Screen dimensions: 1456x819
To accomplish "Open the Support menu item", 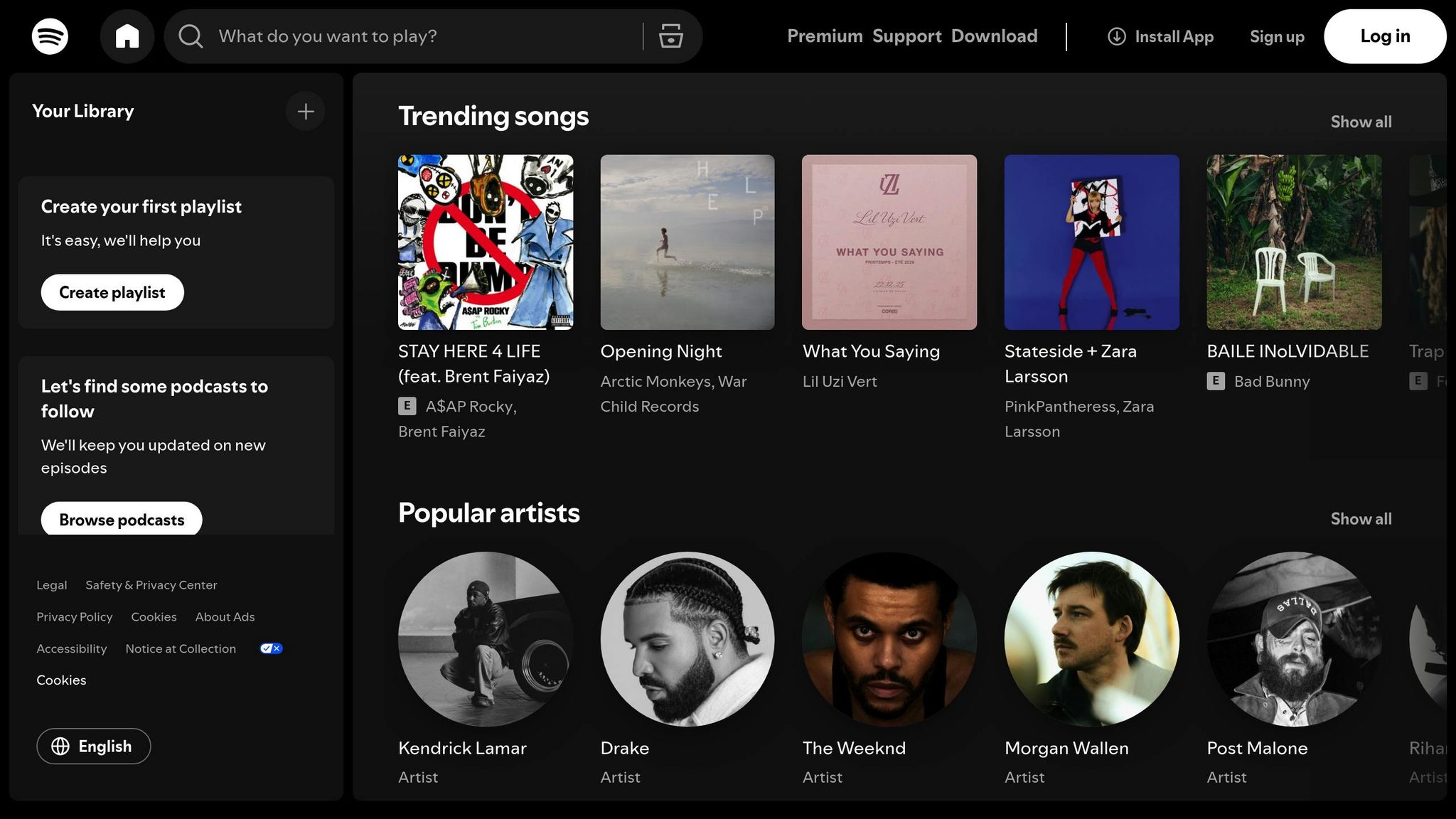I will (906, 36).
